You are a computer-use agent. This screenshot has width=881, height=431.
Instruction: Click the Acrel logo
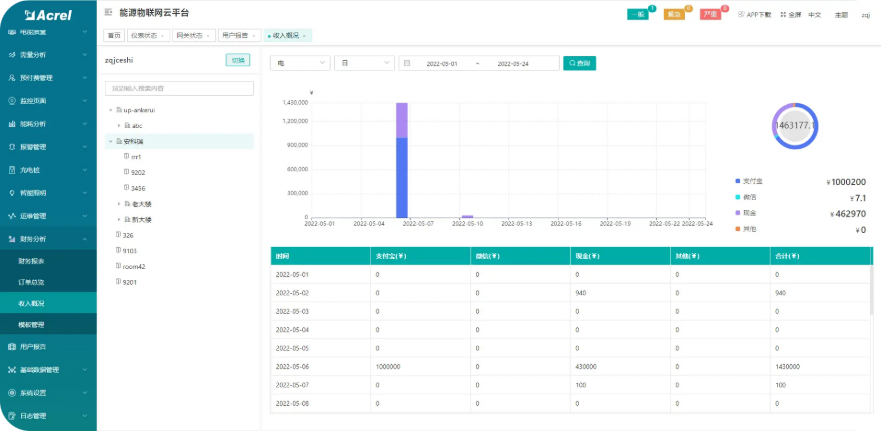tap(48, 15)
